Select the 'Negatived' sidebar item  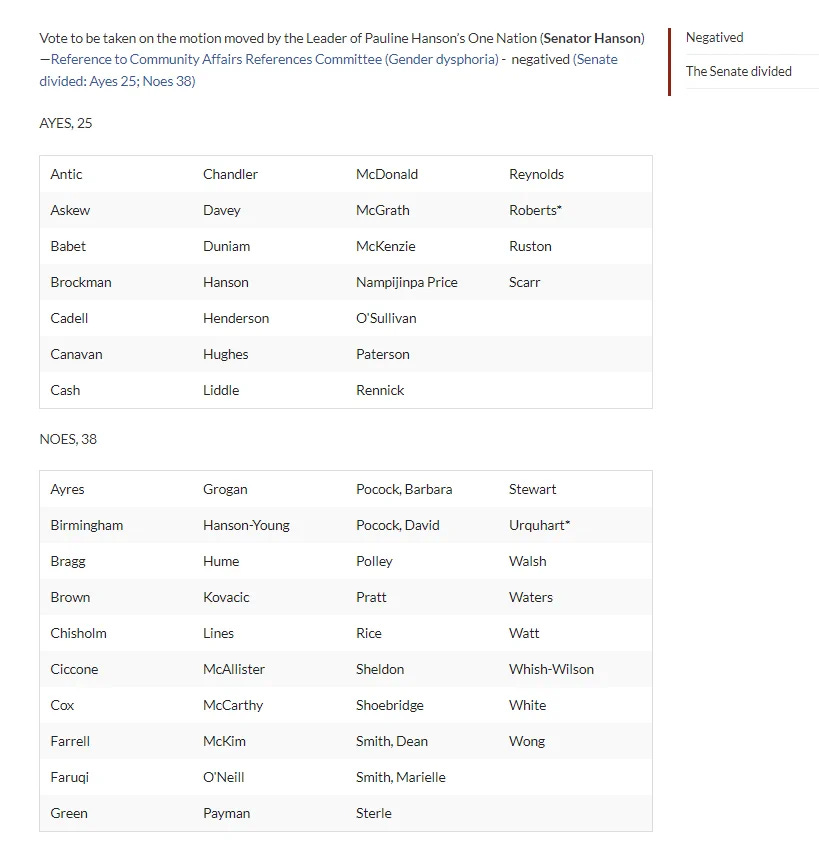[x=715, y=38]
